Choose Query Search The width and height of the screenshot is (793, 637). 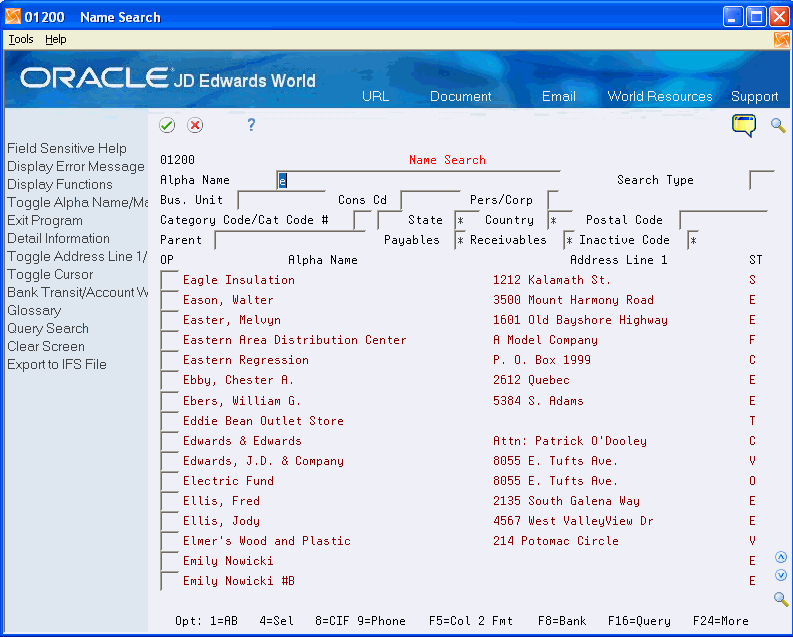pos(48,329)
